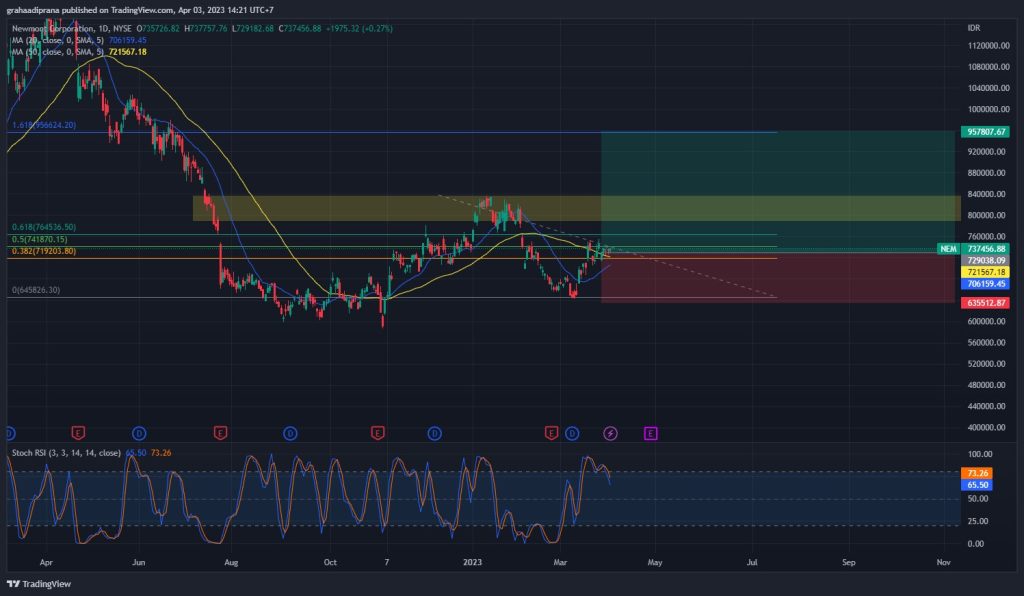Screen dimensions: 1024x596
Task: Click the red 635512.87 stop price label
Action: tap(986, 303)
